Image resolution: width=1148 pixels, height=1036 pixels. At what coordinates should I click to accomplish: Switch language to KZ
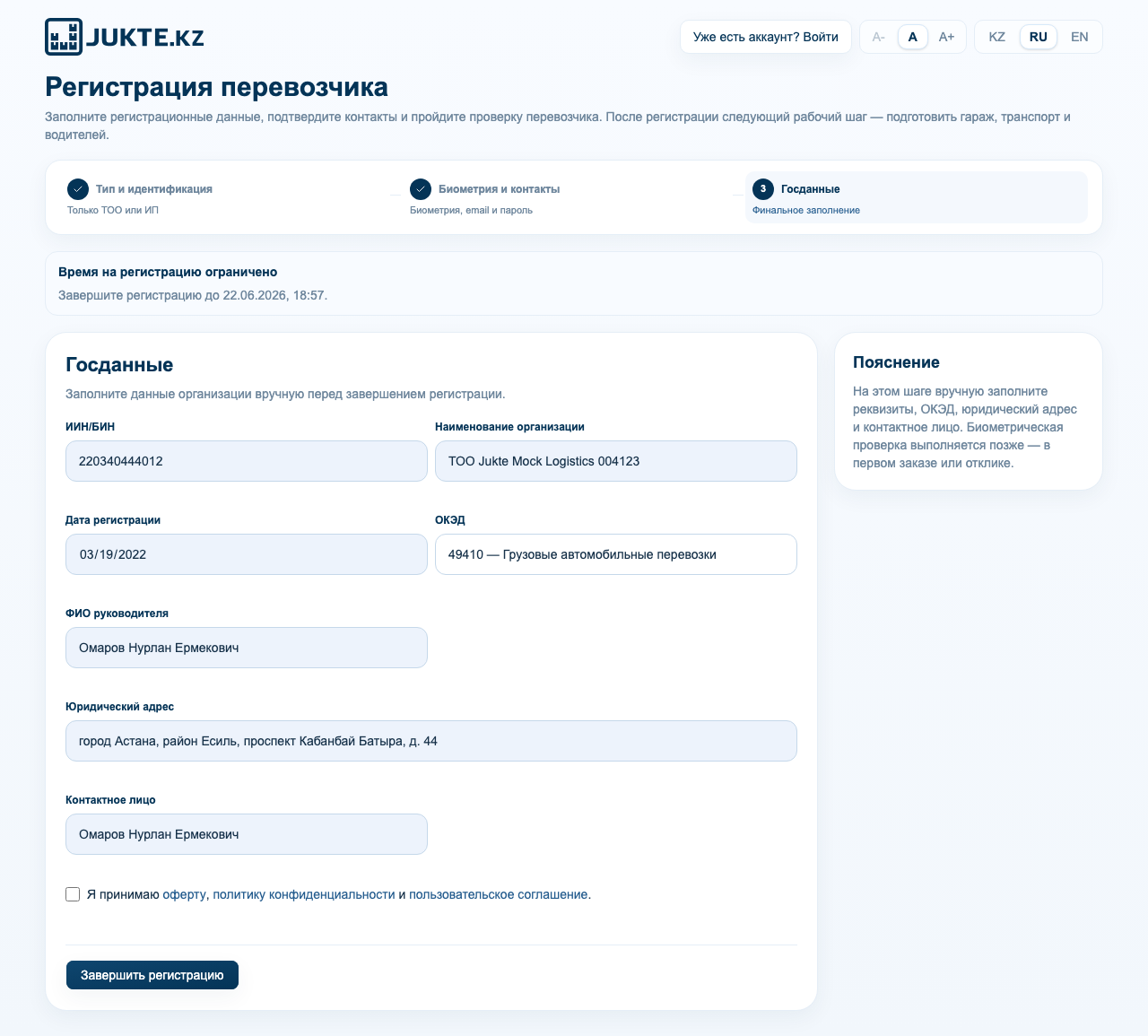(x=996, y=37)
